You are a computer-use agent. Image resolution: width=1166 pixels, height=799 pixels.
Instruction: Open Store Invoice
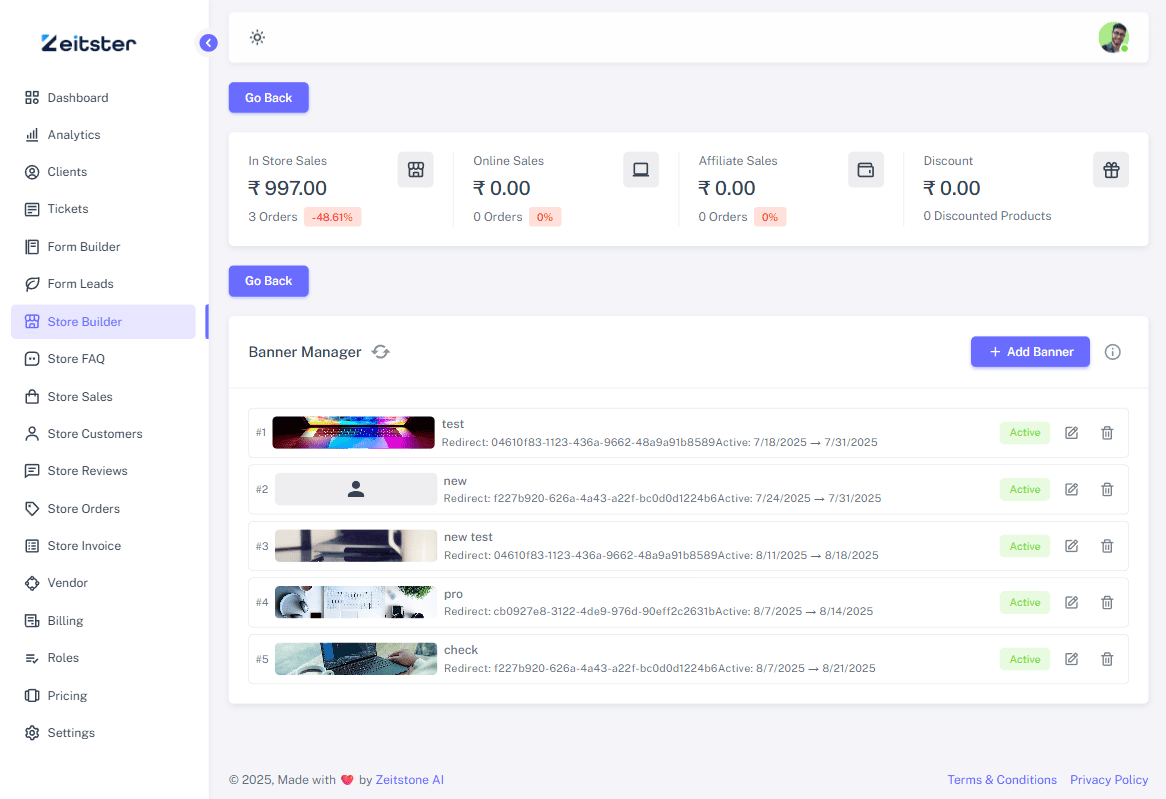(x=103, y=546)
